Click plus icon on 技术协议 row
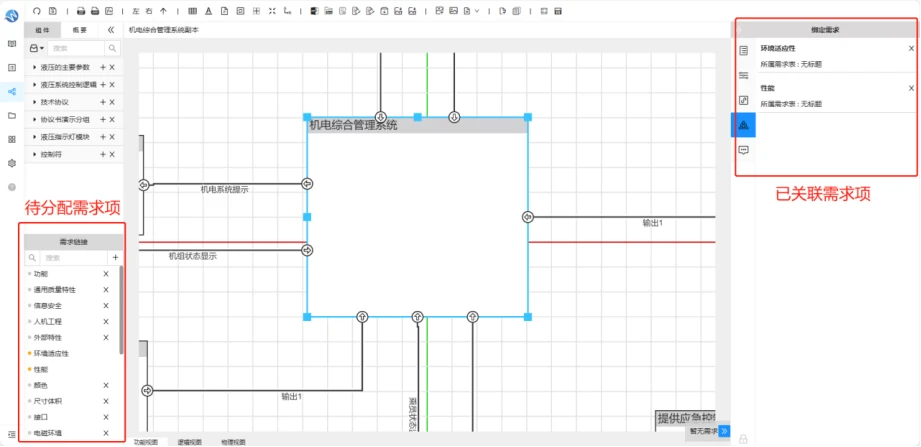921x447 pixels. (x=103, y=102)
